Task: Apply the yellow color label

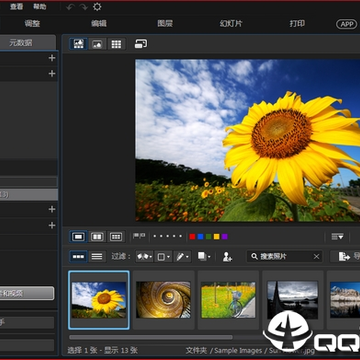Action: coord(217,237)
